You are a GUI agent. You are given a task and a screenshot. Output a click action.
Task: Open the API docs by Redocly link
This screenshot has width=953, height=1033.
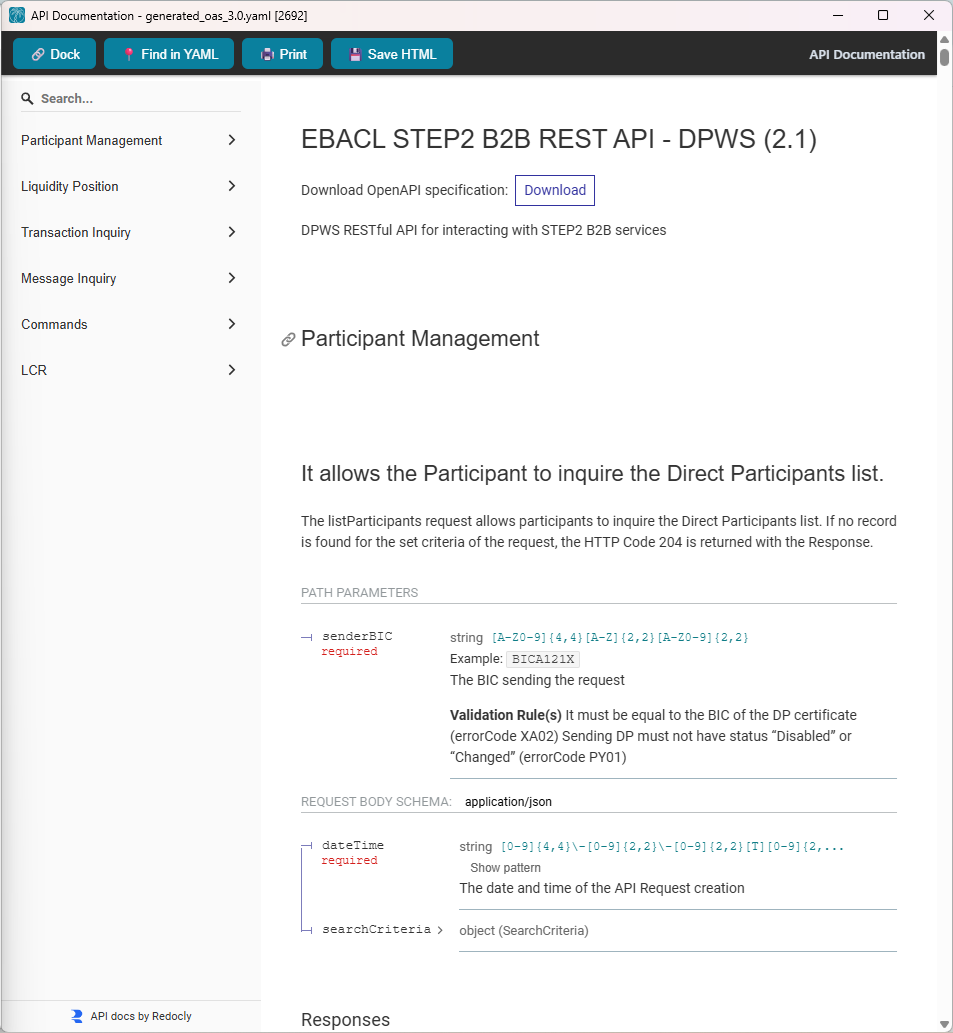click(140, 1016)
